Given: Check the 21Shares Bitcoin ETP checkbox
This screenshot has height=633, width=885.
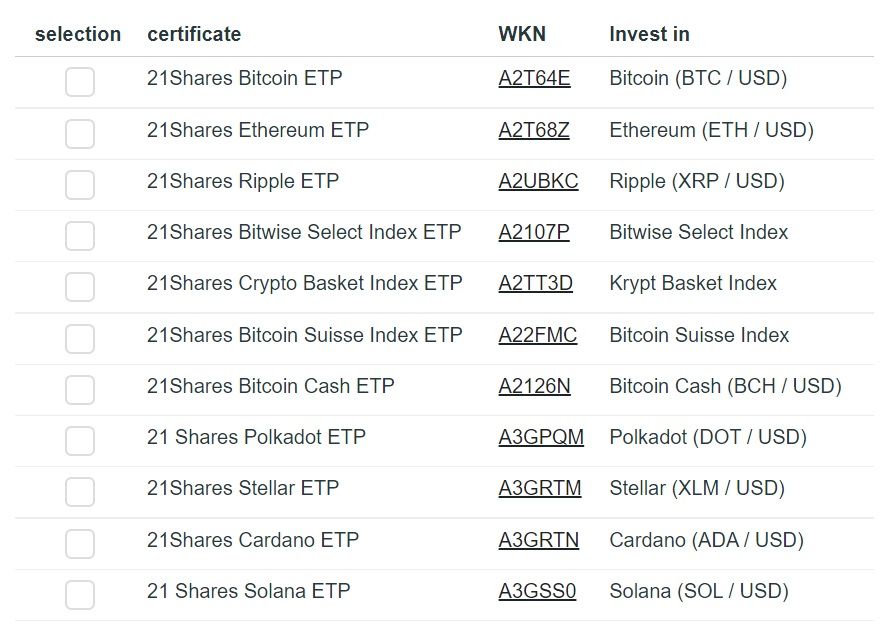Looking at the screenshot, I should (x=80, y=82).
